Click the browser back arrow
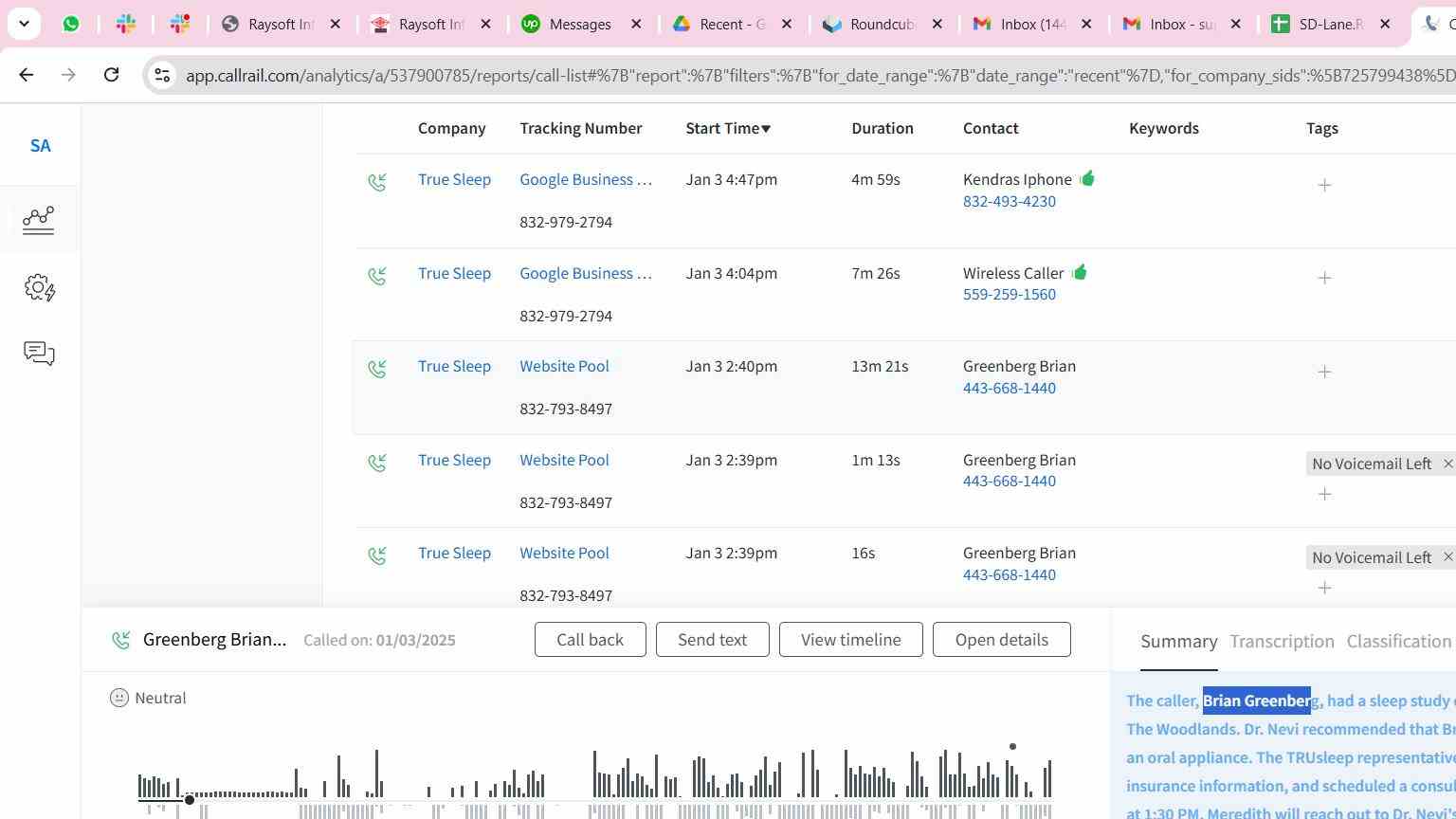 pyautogui.click(x=26, y=75)
